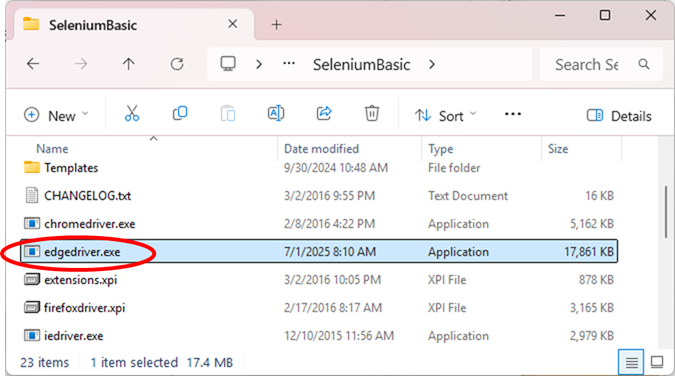This screenshot has width=675, height=376.
Task: Click the 3/2/2016 10:05 PM date
Action: tap(332, 280)
